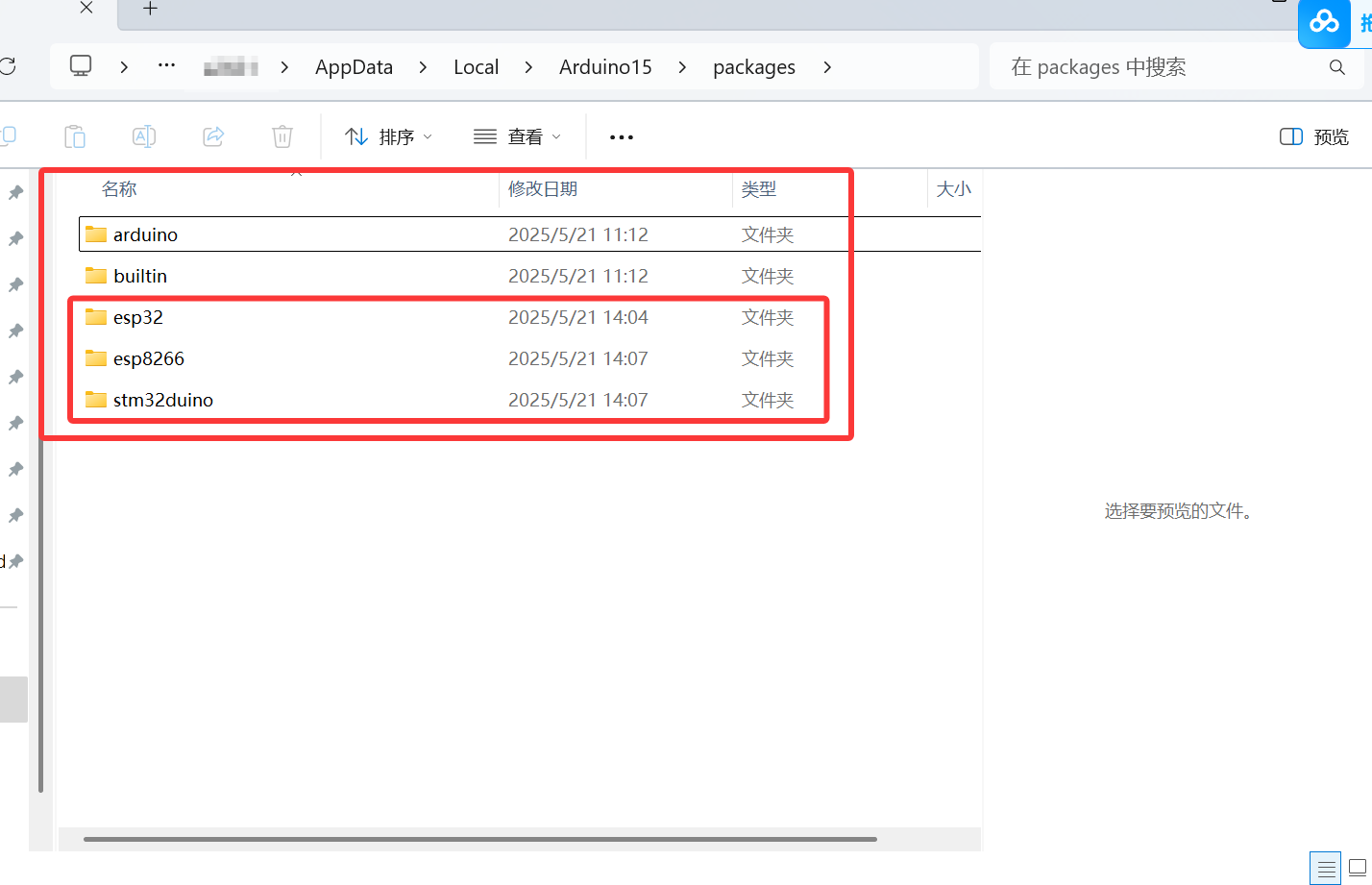Viewport: 1372px width, 885px height.
Task: Click the delete trash icon
Action: (x=282, y=136)
